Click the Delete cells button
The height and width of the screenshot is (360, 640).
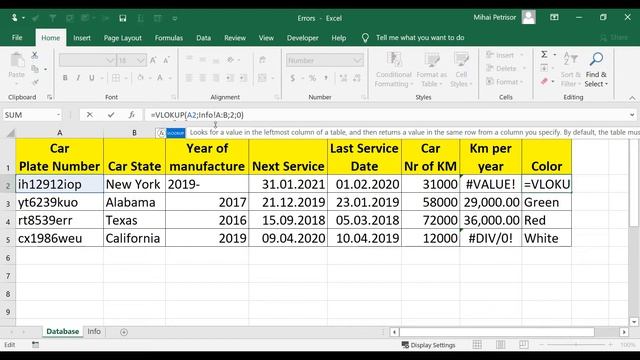(505, 69)
